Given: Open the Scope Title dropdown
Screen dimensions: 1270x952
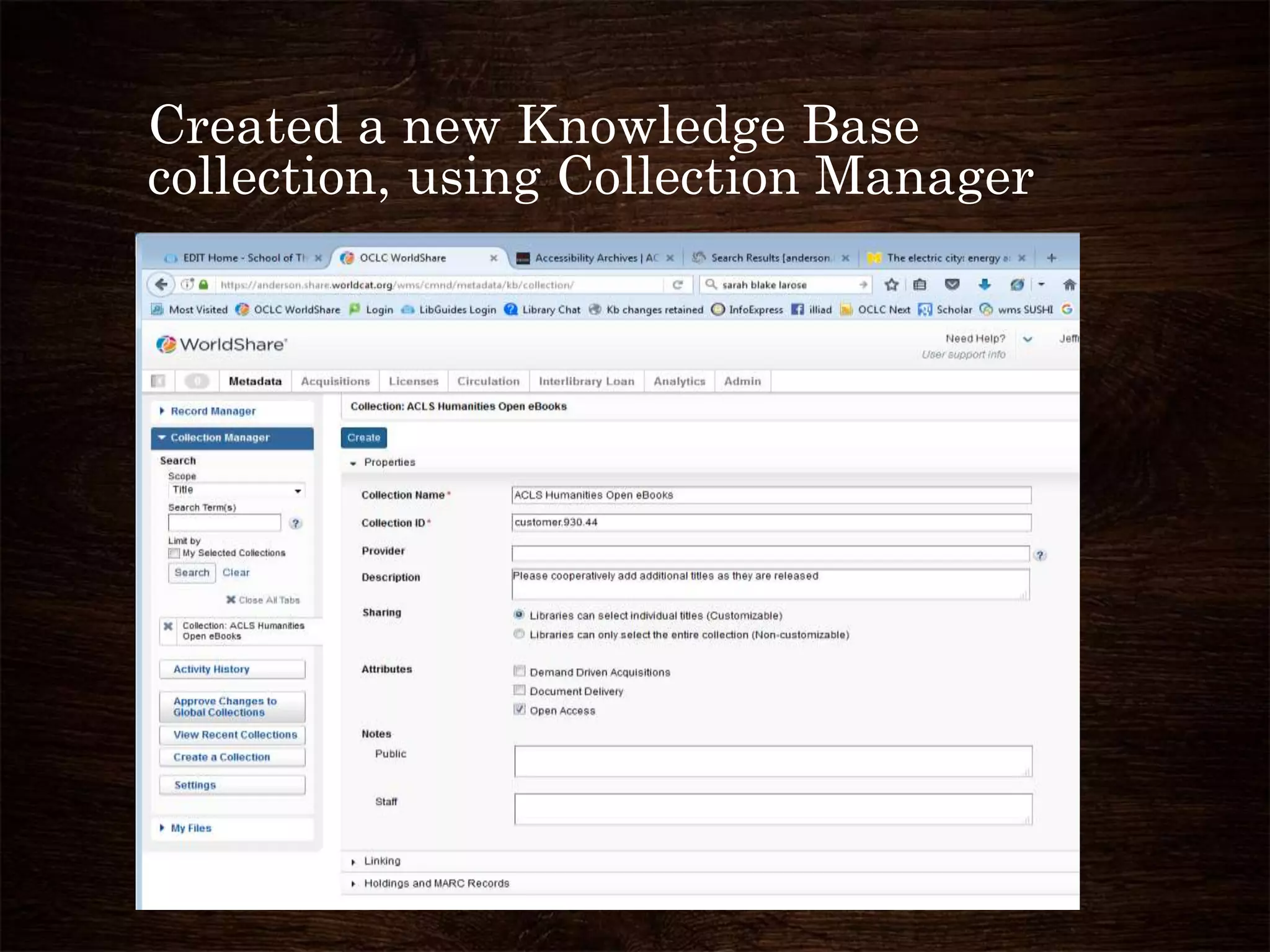Looking at the screenshot, I should [236, 490].
